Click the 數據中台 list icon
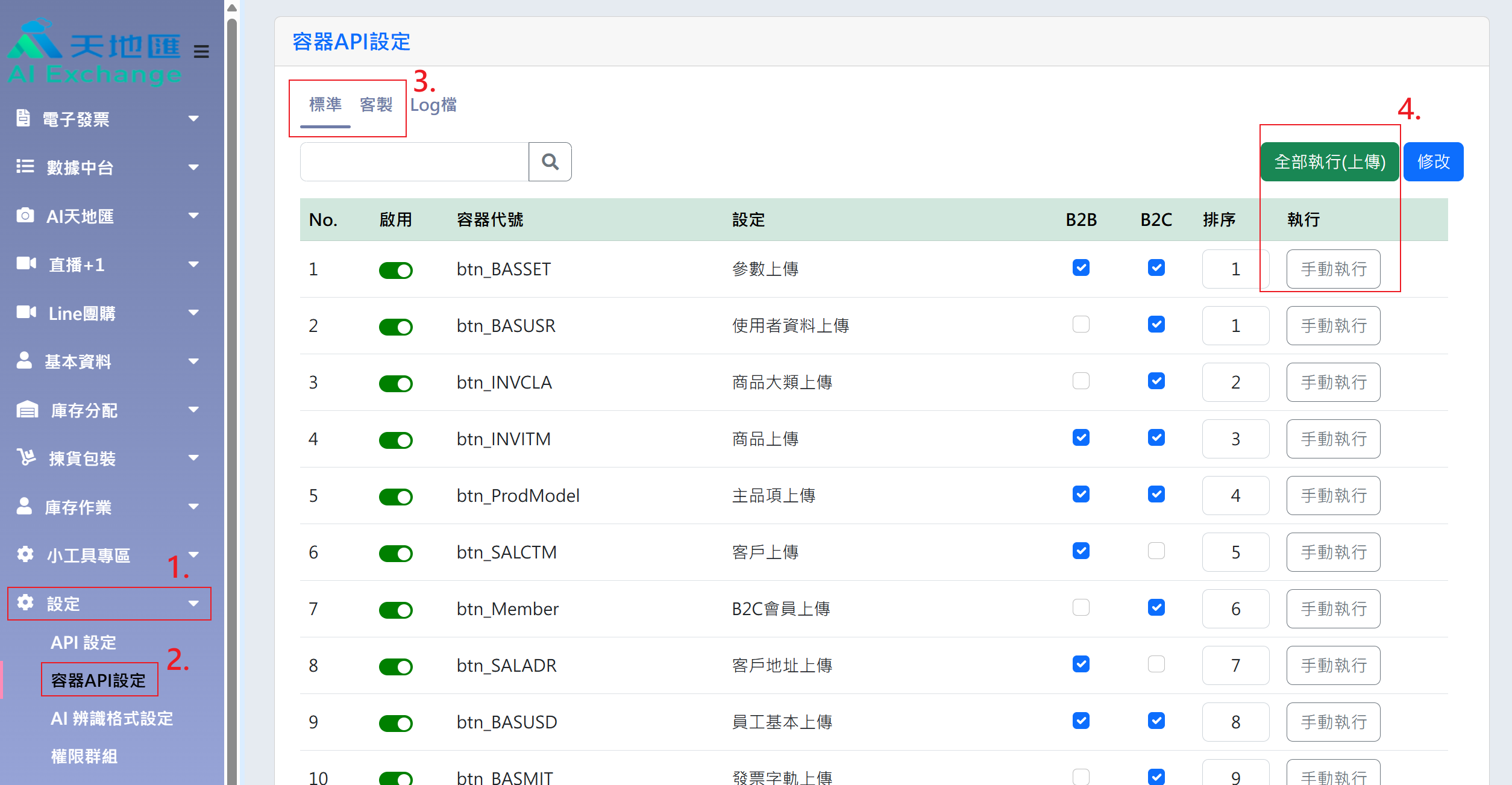This screenshot has height=785, width=1512. pyautogui.click(x=25, y=166)
